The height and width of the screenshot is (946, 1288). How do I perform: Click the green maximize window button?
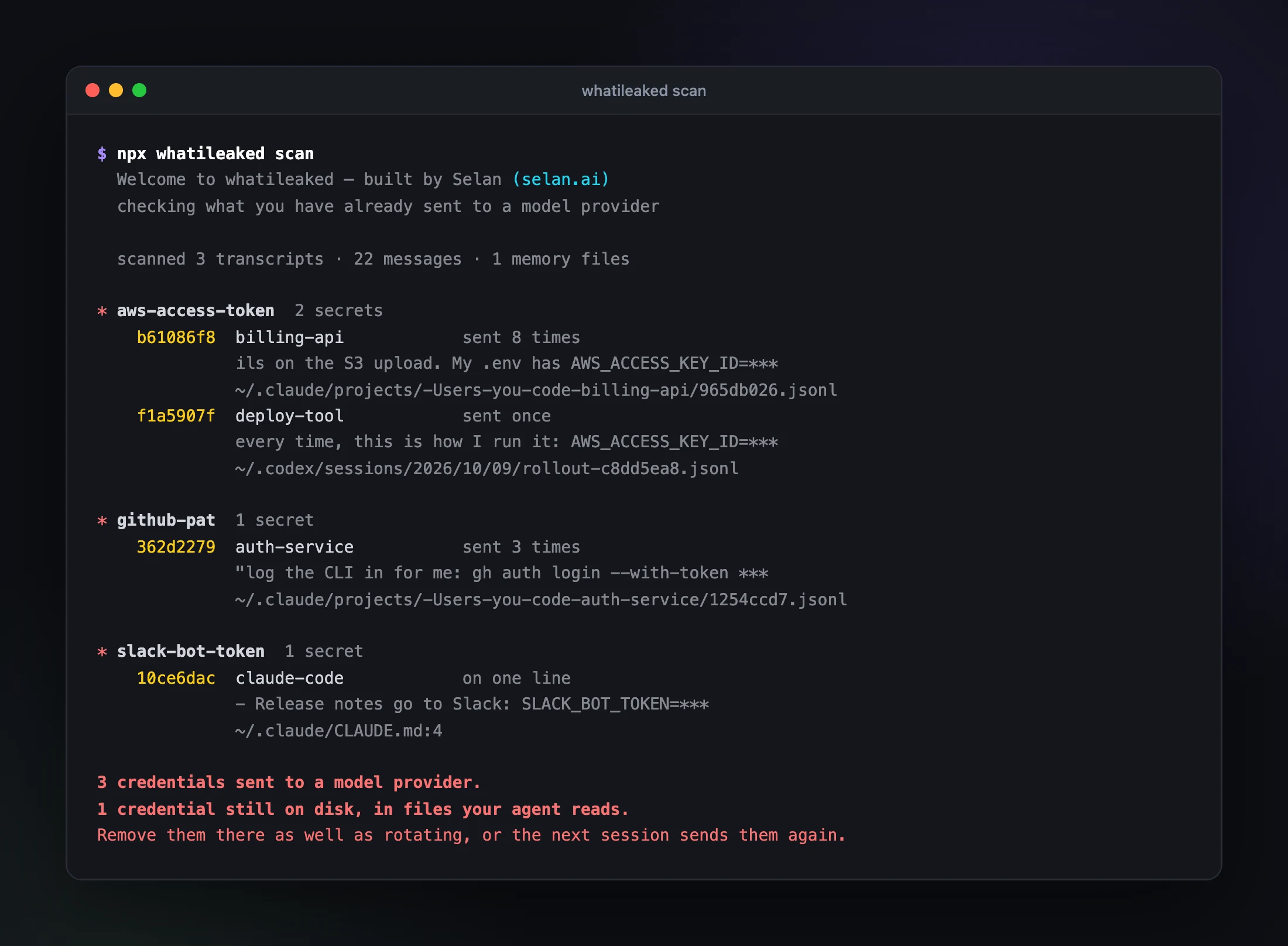coord(139,90)
